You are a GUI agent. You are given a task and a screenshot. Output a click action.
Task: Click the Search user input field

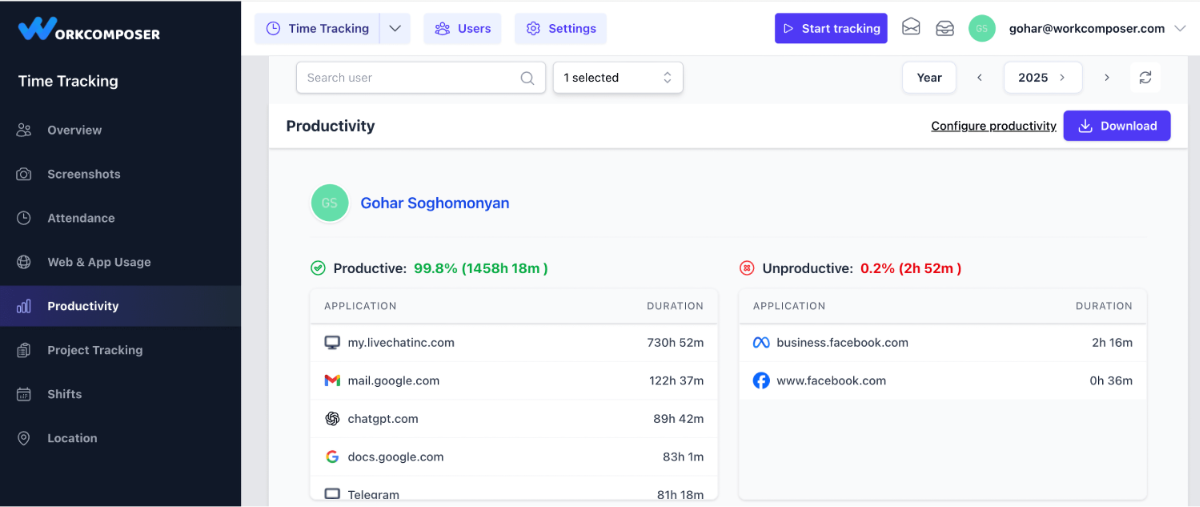pos(410,78)
